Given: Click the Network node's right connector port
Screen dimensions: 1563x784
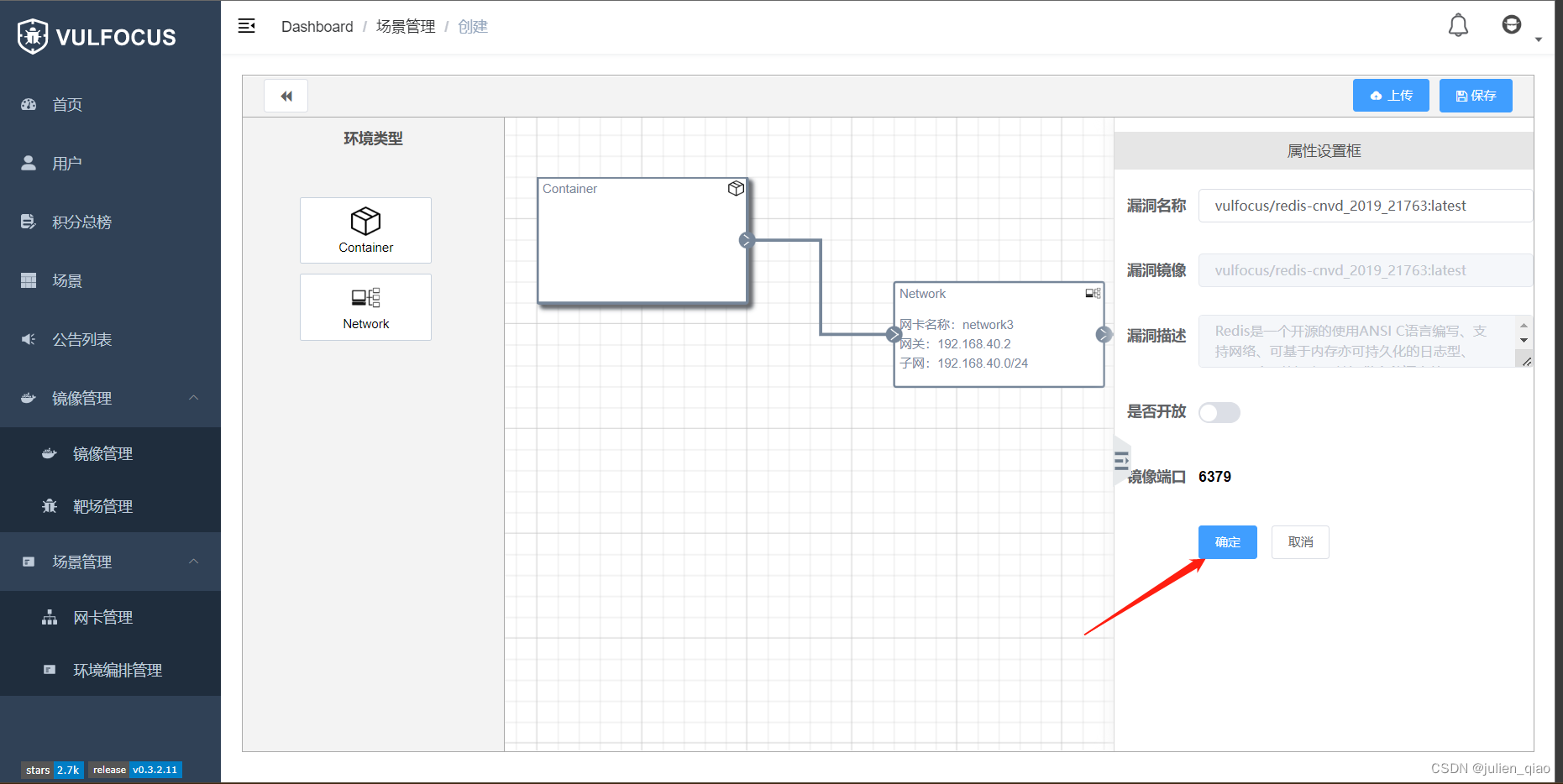Looking at the screenshot, I should (1104, 334).
